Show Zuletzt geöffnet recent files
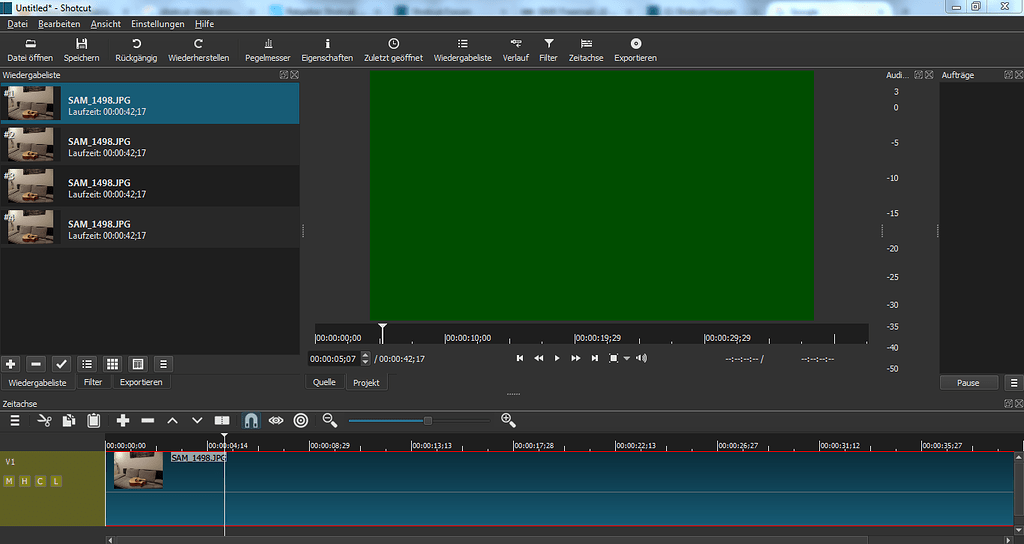 (393, 50)
